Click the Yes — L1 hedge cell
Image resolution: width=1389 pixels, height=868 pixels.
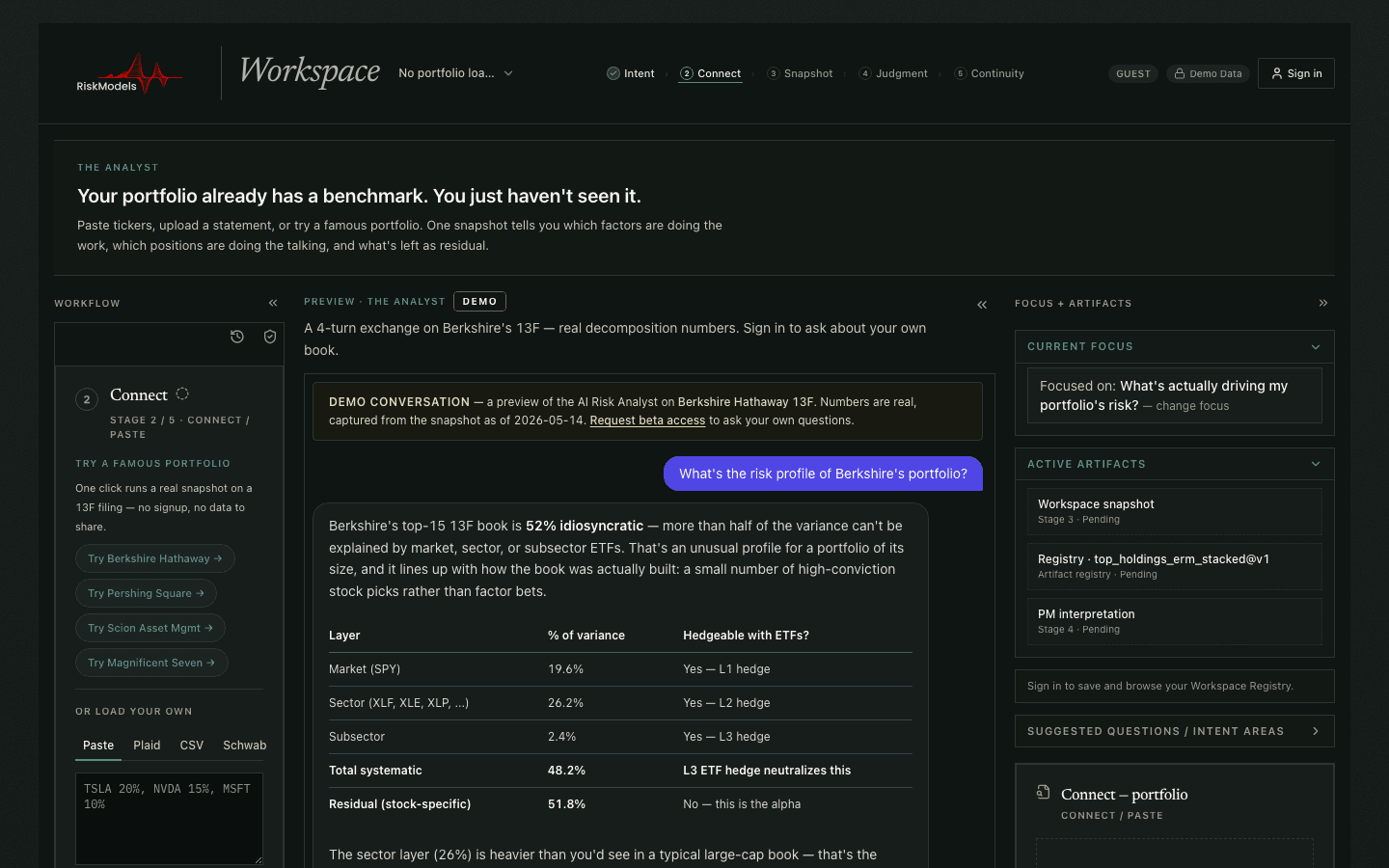coord(726,669)
